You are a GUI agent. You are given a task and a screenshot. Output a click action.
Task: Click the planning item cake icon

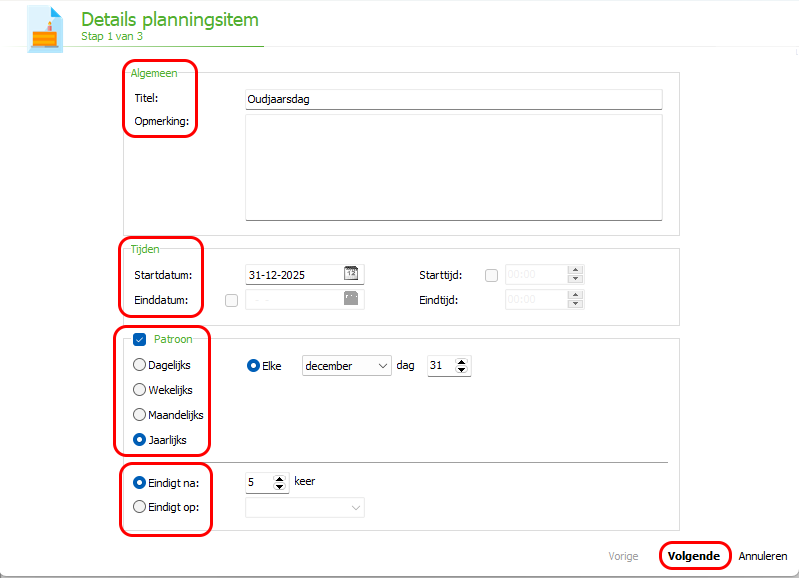(x=45, y=30)
